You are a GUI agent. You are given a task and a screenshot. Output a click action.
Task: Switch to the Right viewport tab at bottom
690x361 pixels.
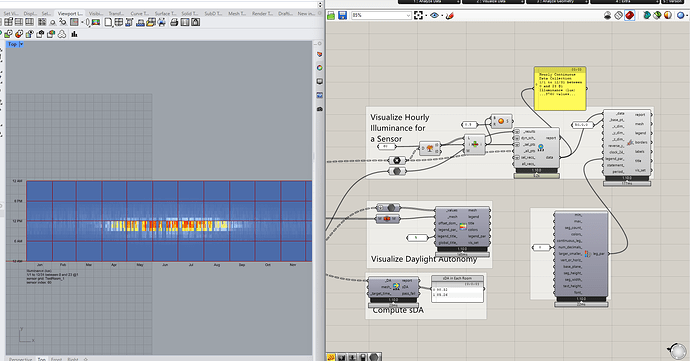[73, 359]
